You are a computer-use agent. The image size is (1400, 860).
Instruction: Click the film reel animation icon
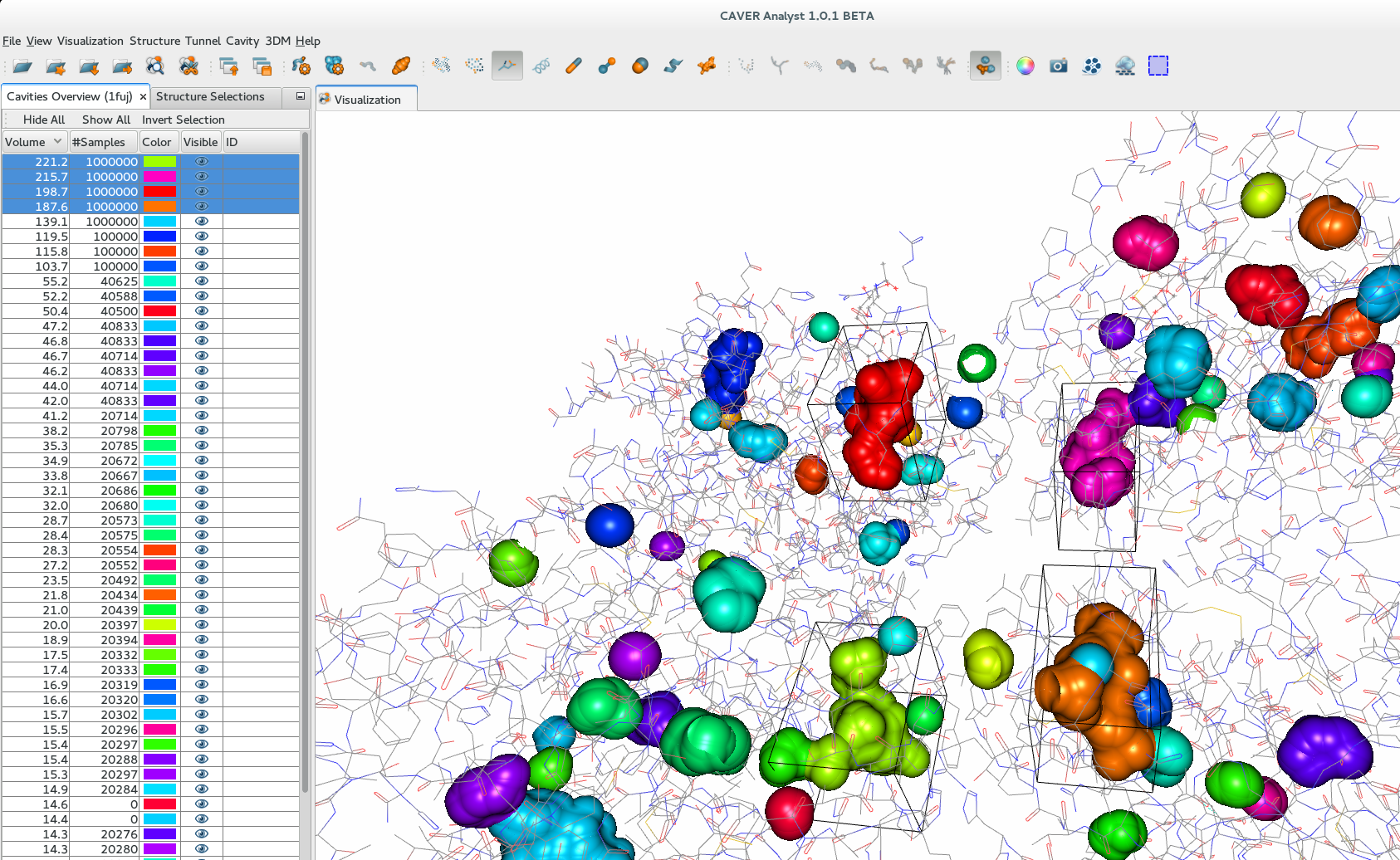1091,66
